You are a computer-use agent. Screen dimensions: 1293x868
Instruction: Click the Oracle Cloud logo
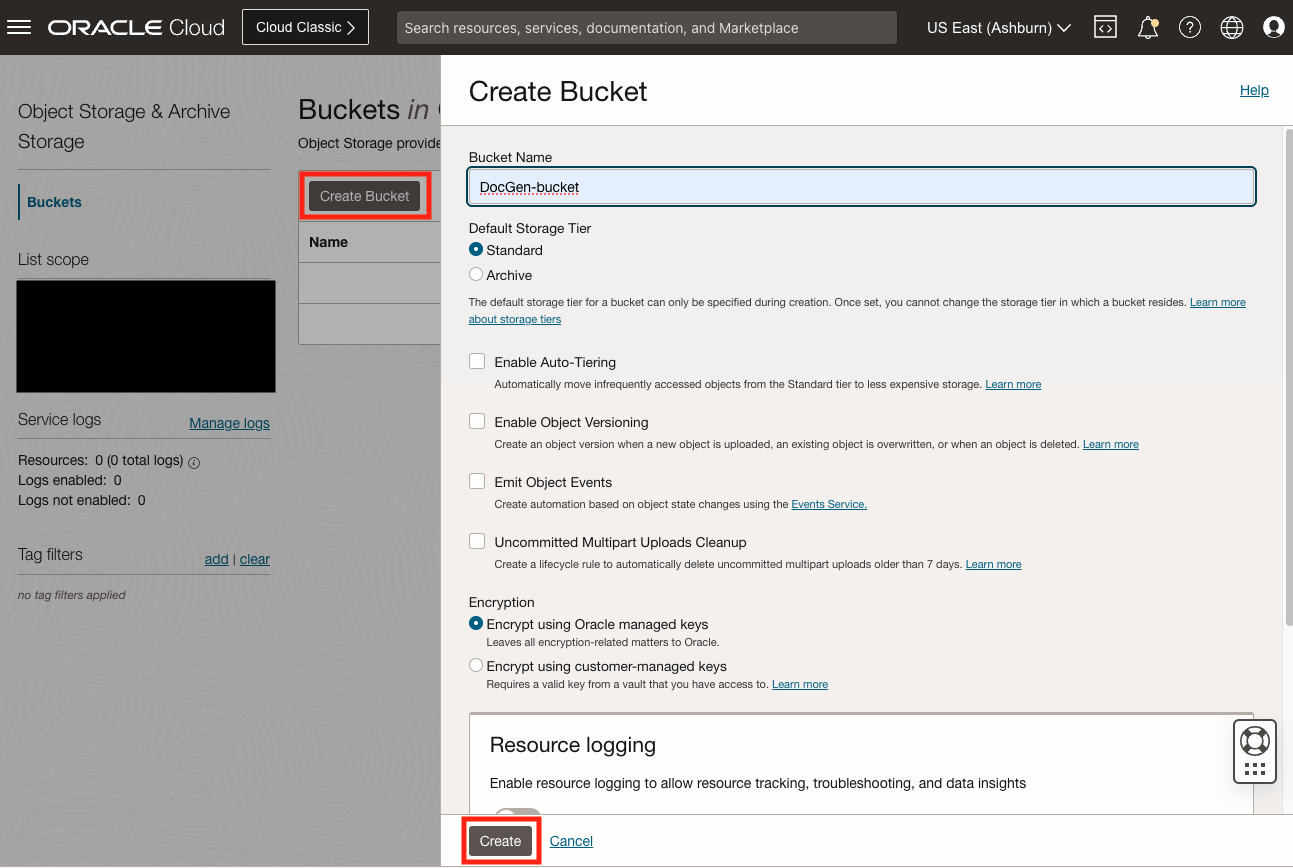(x=135, y=27)
